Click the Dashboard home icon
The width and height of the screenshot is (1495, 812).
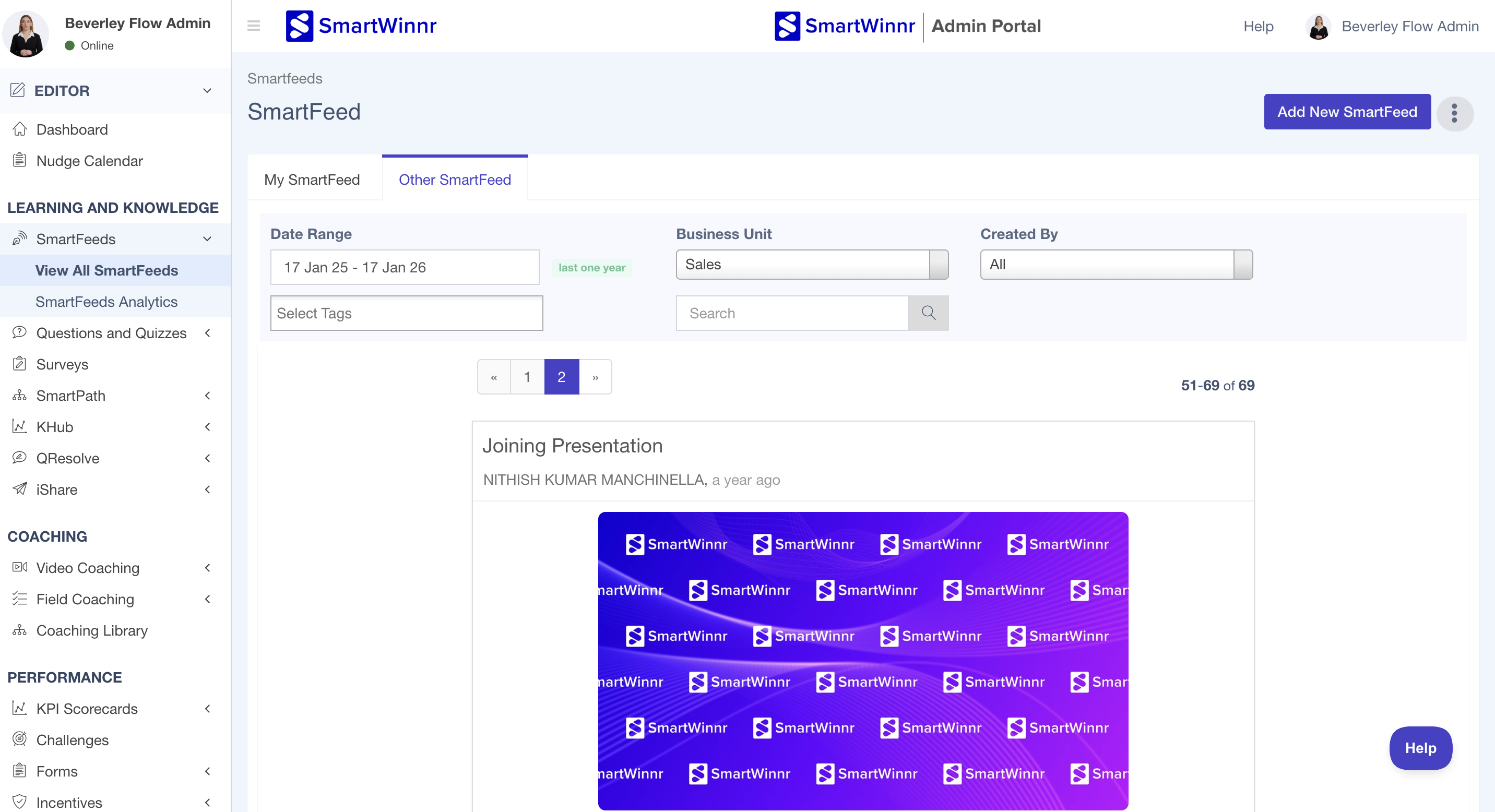click(20, 129)
